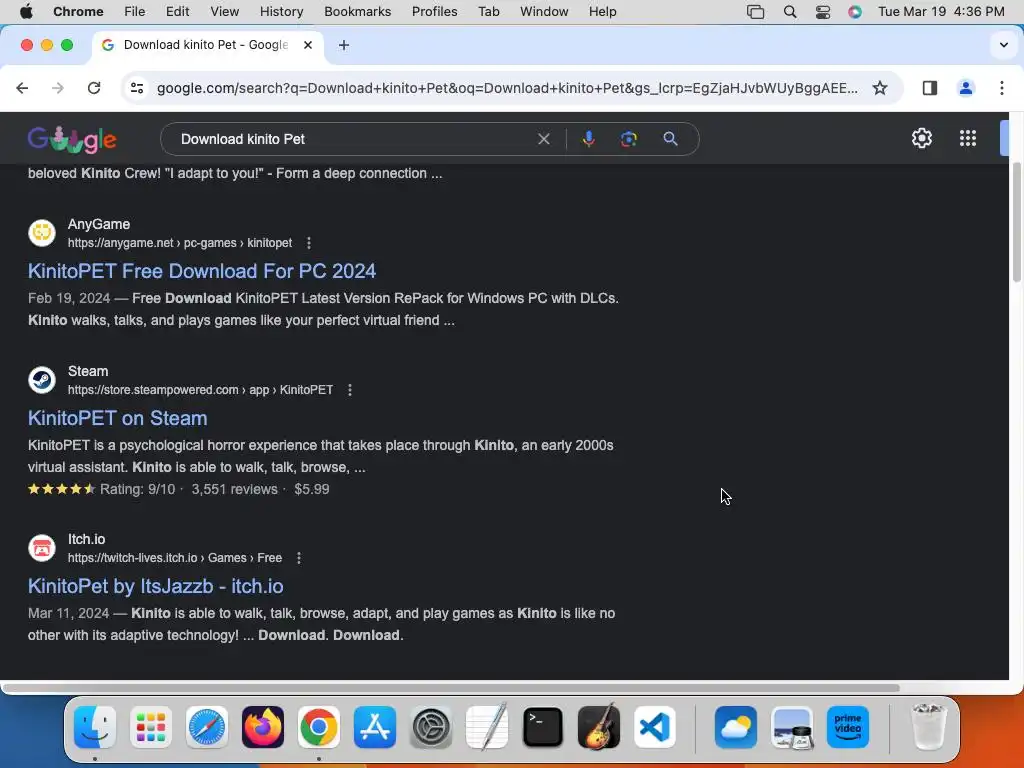Click the Itch.io site favicon
Viewport: 1024px width, 768px height.
point(42,548)
